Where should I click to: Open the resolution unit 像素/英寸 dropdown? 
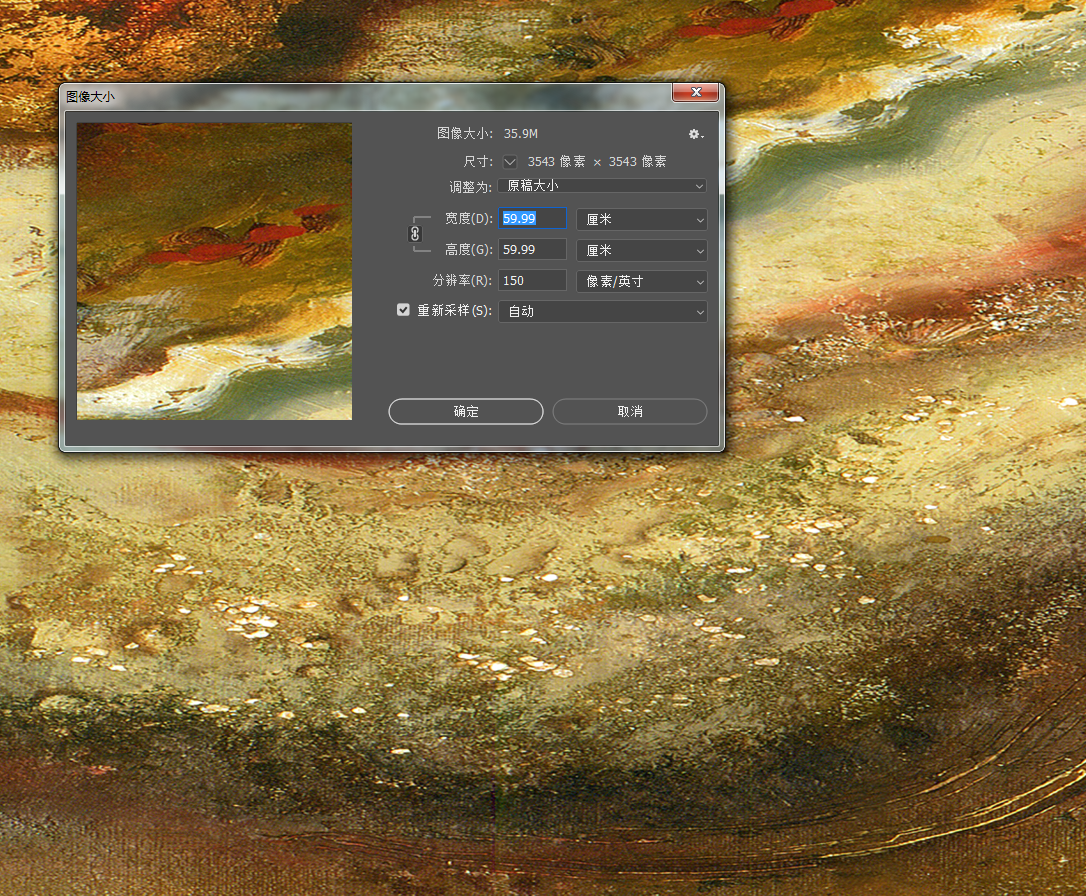point(641,281)
